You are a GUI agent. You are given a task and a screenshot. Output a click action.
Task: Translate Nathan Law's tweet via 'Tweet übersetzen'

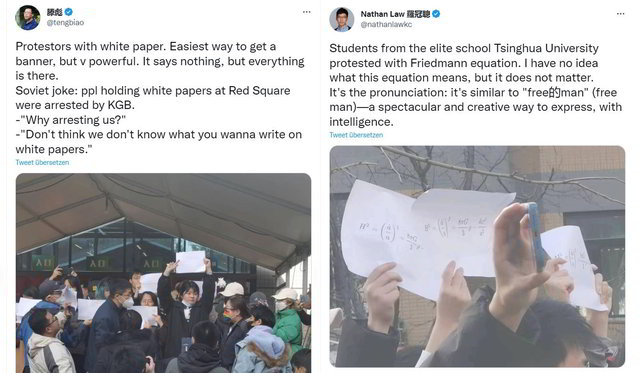coord(356,135)
